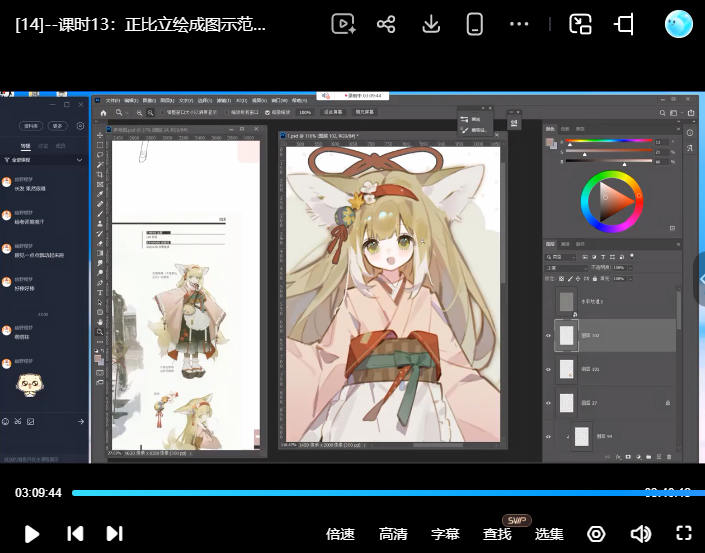
Task: Open the Color panel flyout menu
Action: point(678,129)
